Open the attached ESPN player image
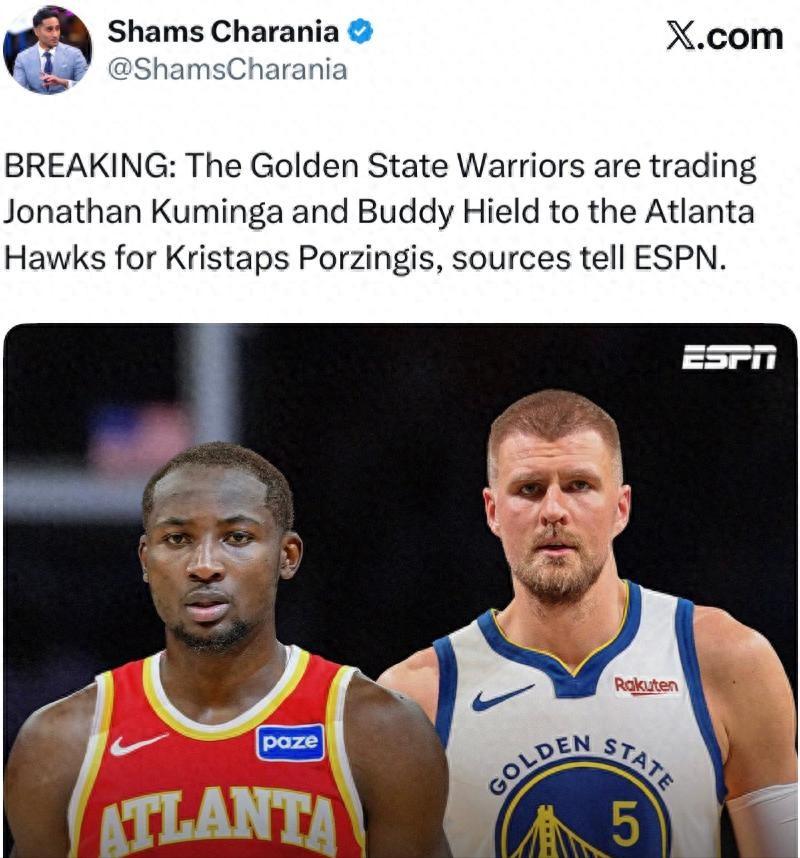 400,590
